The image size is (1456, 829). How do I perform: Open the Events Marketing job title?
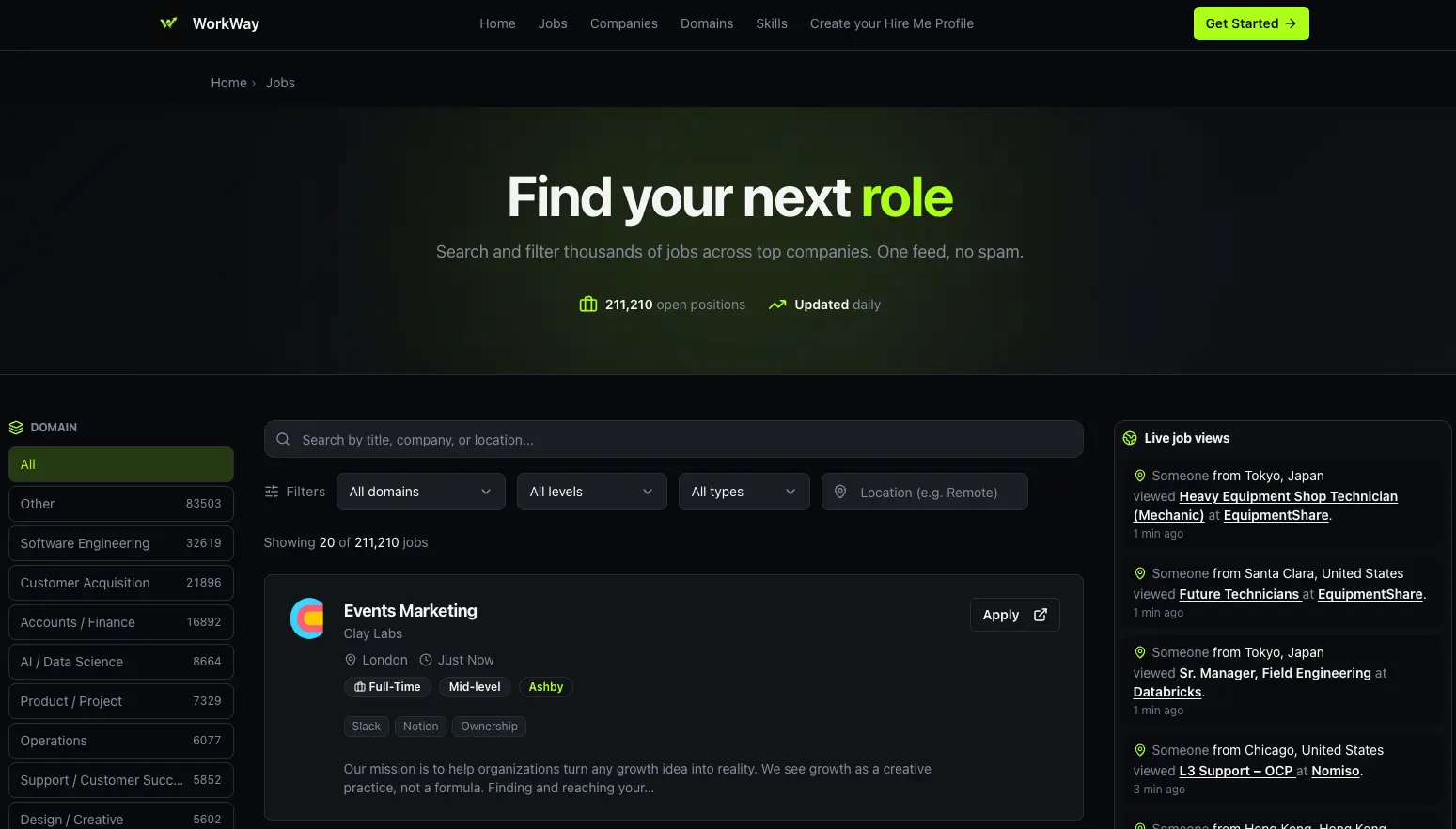pos(411,611)
